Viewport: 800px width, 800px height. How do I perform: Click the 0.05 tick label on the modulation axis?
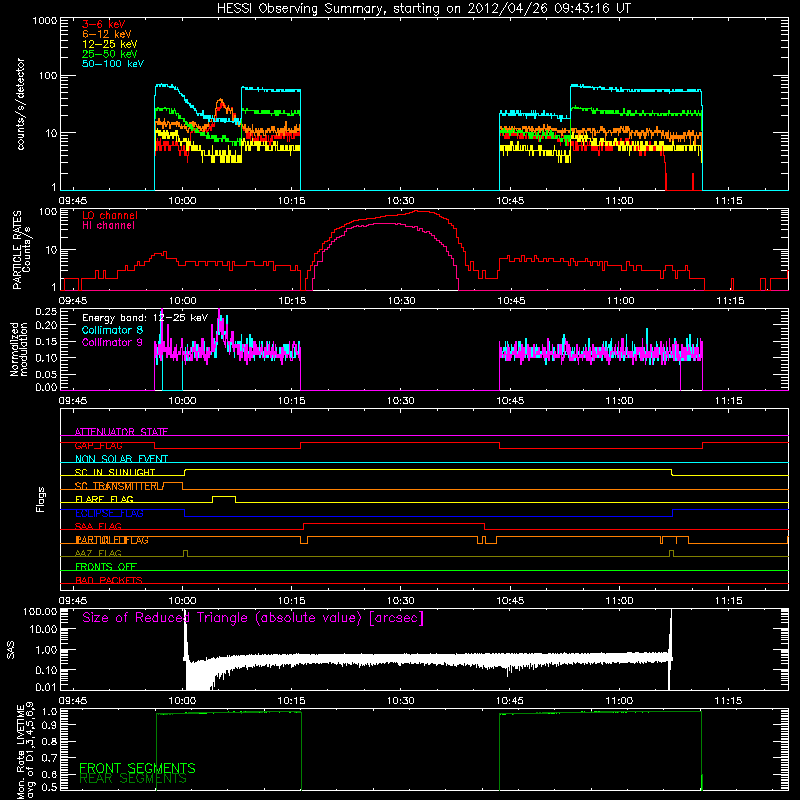click(x=46, y=374)
